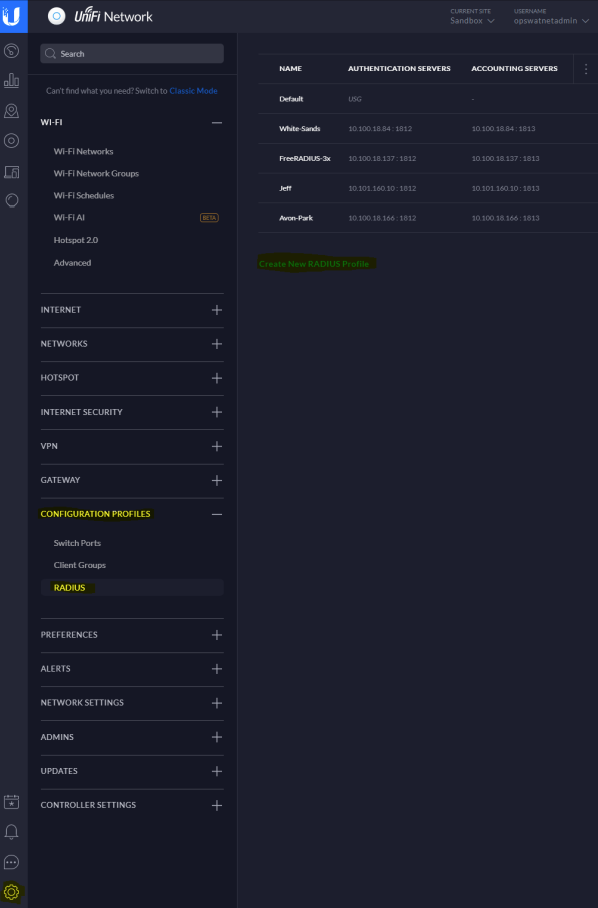Open the Insights lightbulb icon
The height and width of the screenshot is (908, 598).
[x=12, y=200]
